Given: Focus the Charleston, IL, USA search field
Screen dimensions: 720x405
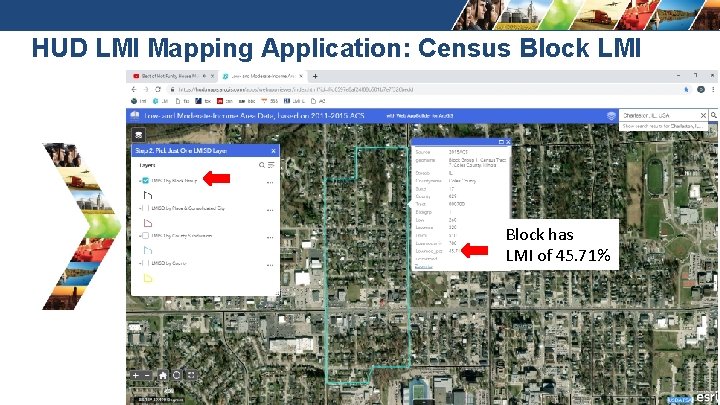Looking at the screenshot, I should pos(659,115).
